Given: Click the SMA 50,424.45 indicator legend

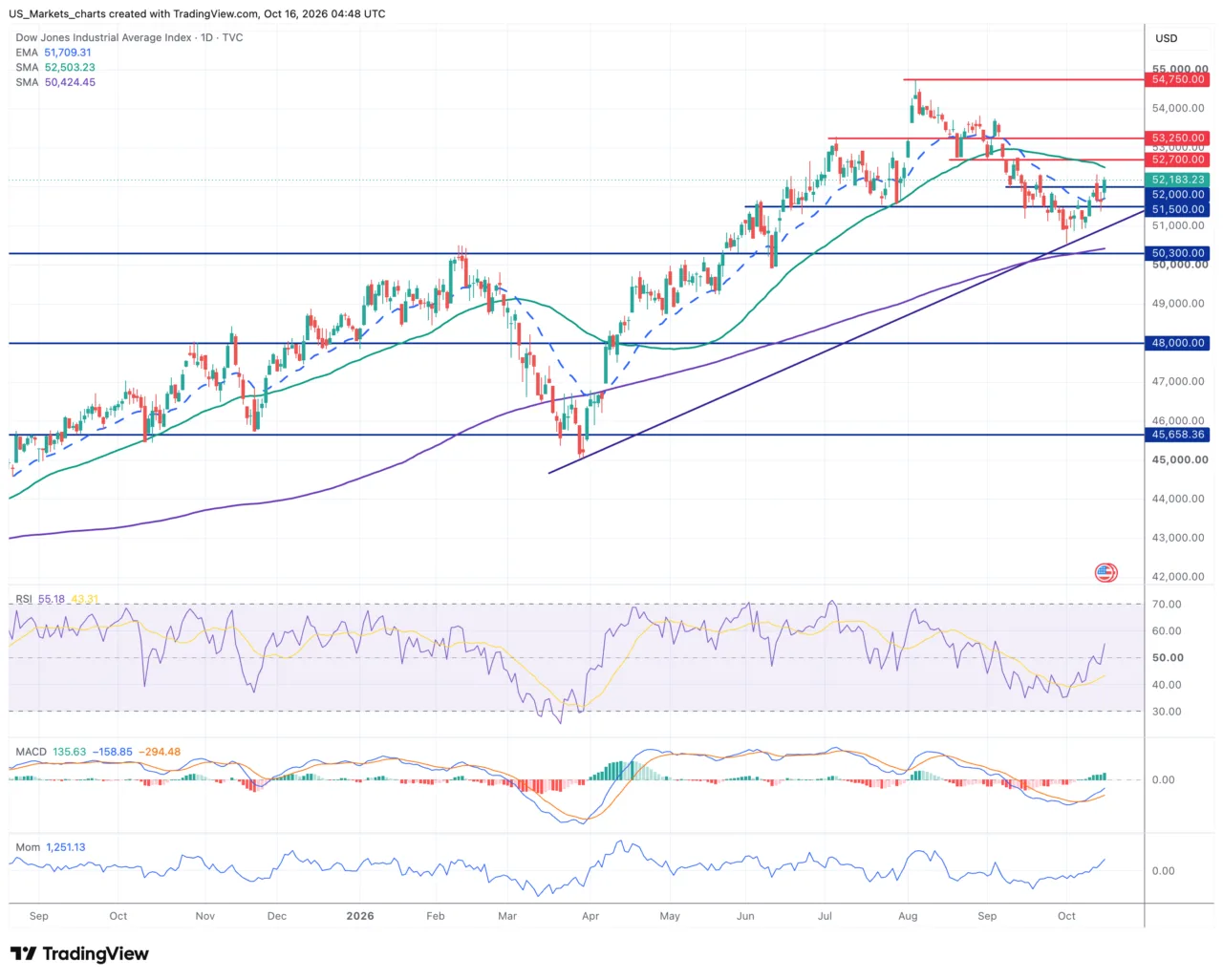Looking at the screenshot, I should pos(55,82).
